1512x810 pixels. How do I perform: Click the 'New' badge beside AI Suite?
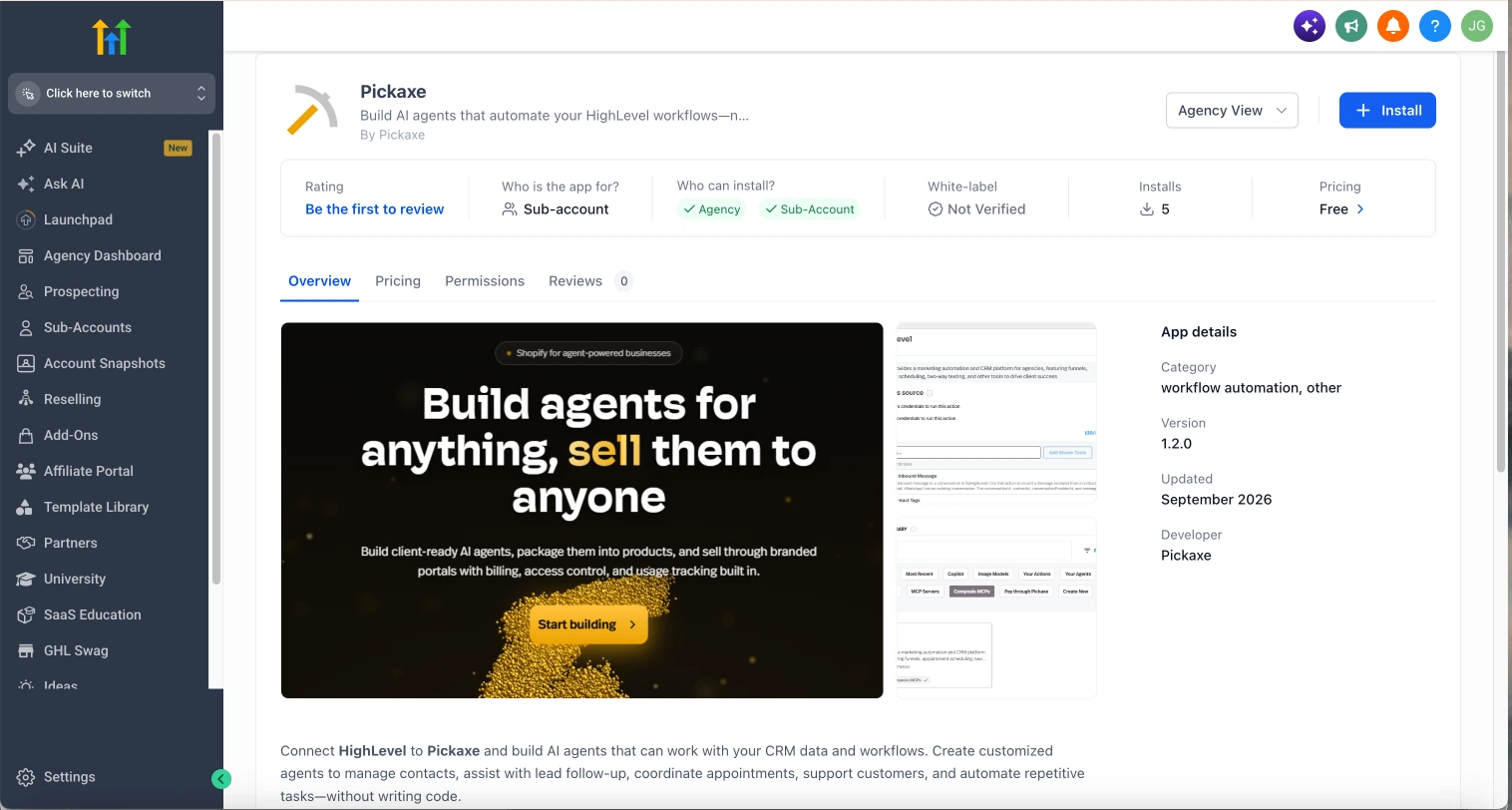point(178,148)
